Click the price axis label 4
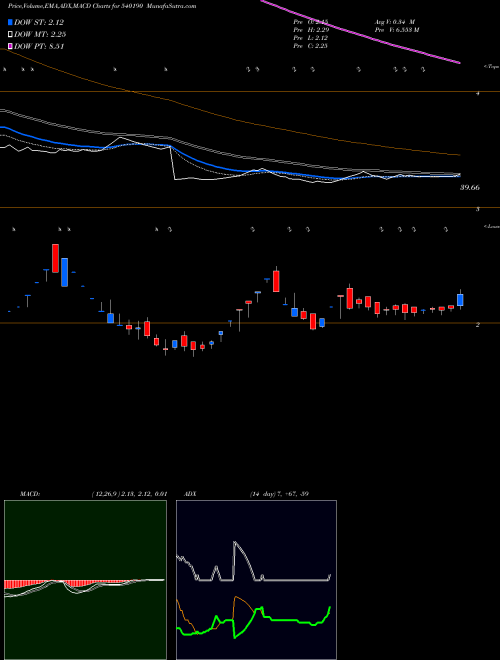The height and width of the screenshot is (660, 500). click(x=478, y=93)
